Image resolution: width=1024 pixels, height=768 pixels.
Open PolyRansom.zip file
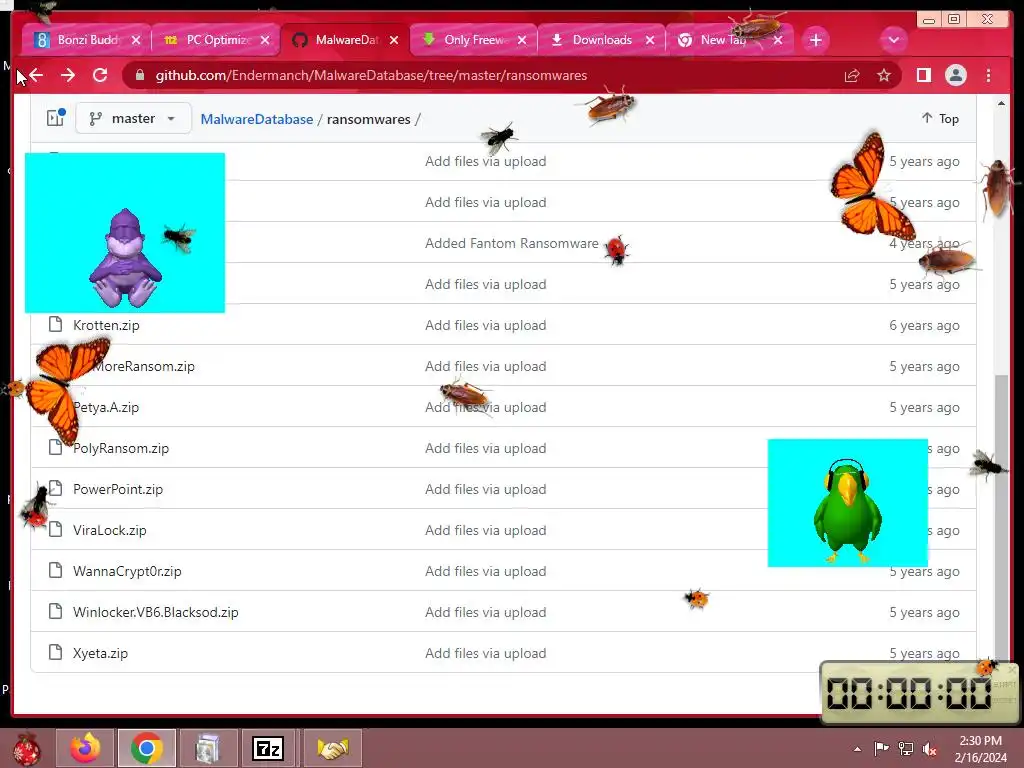(x=121, y=448)
